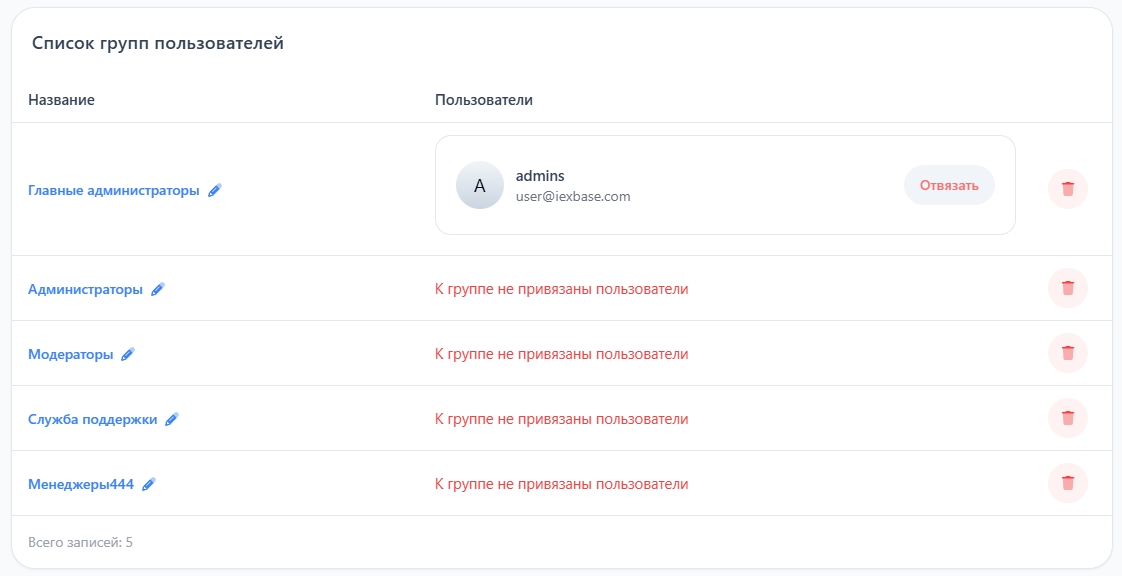Click the Пользователи column header

(x=484, y=100)
